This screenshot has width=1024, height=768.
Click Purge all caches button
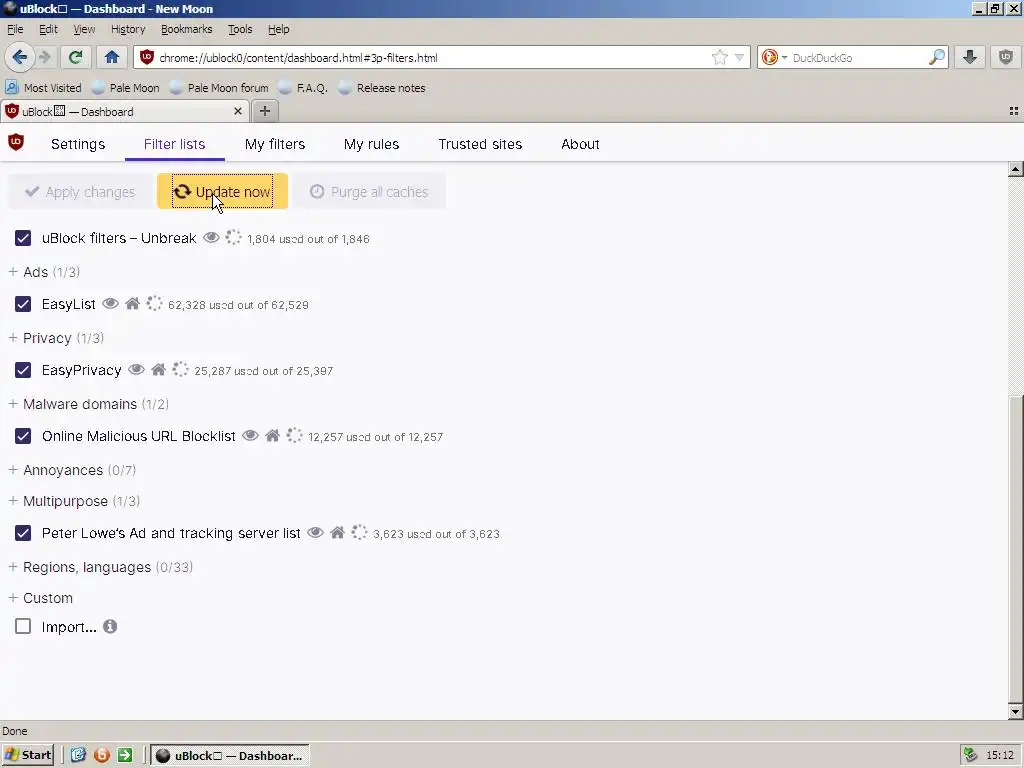click(x=369, y=191)
